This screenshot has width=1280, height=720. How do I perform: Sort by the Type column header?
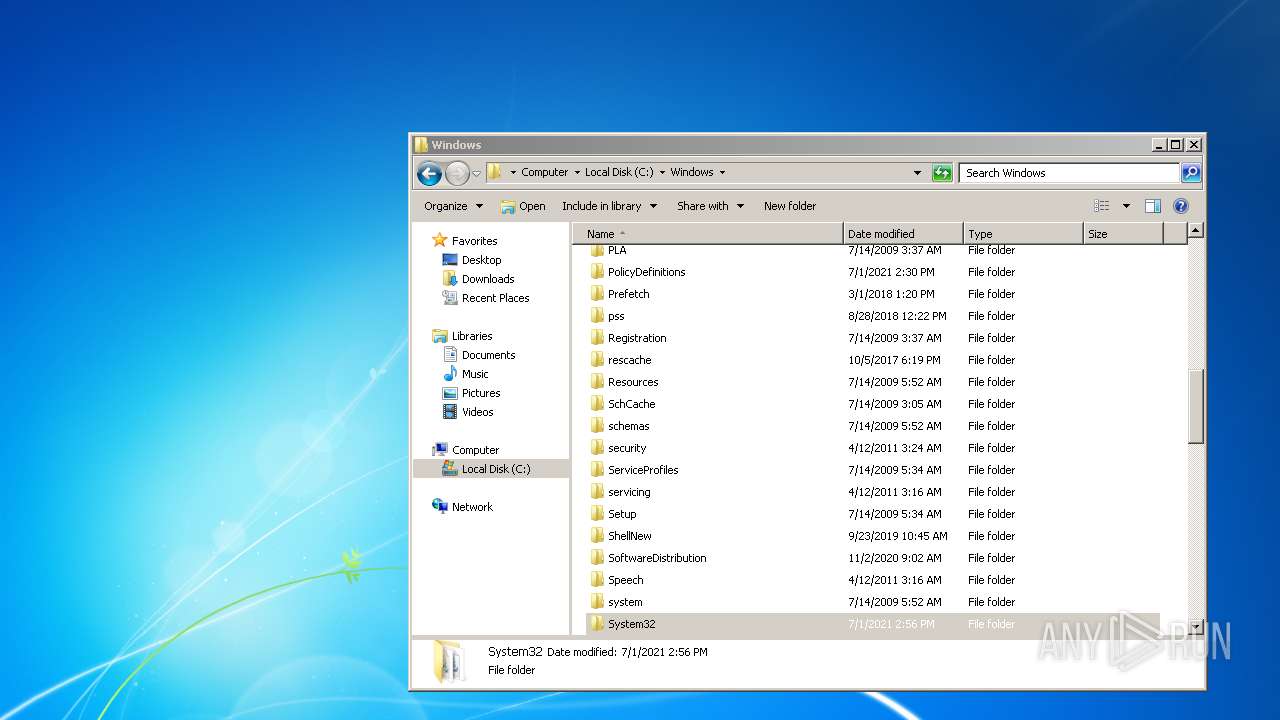pyautogui.click(x=1023, y=234)
